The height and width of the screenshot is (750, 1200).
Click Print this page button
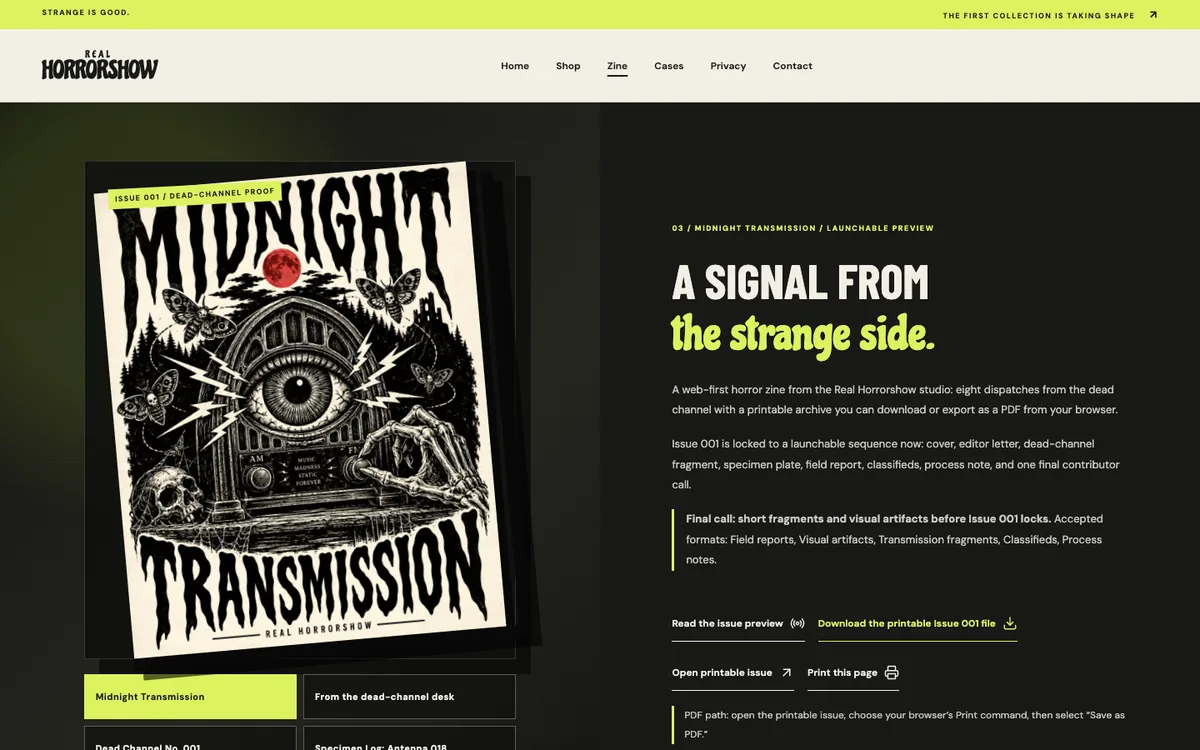coord(853,673)
